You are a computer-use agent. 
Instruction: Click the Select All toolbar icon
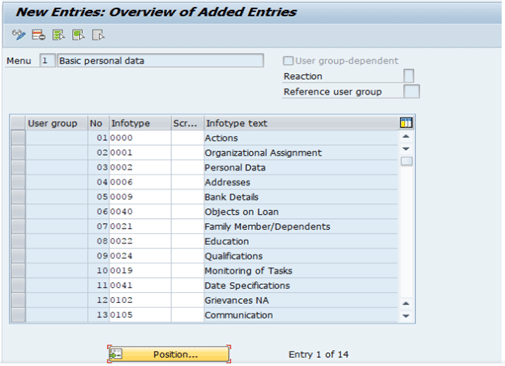[58, 35]
